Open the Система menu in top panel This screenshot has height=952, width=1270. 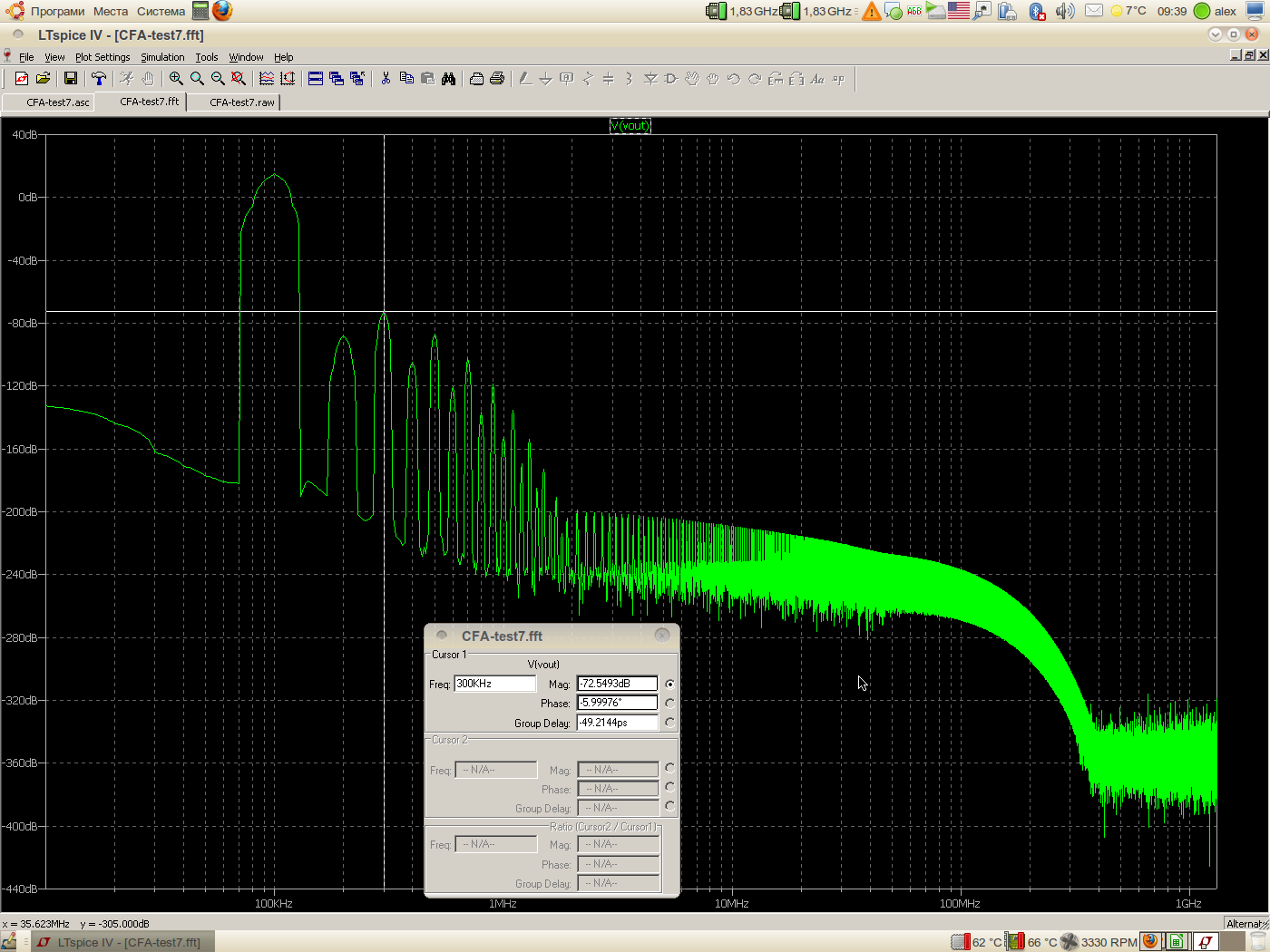(161, 11)
